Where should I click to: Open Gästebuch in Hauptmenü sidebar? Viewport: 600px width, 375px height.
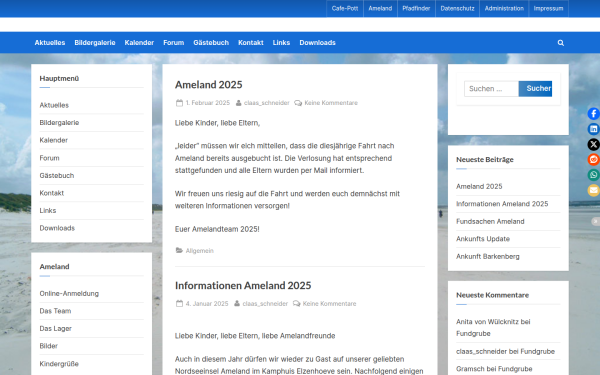pyautogui.click(x=57, y=176)
